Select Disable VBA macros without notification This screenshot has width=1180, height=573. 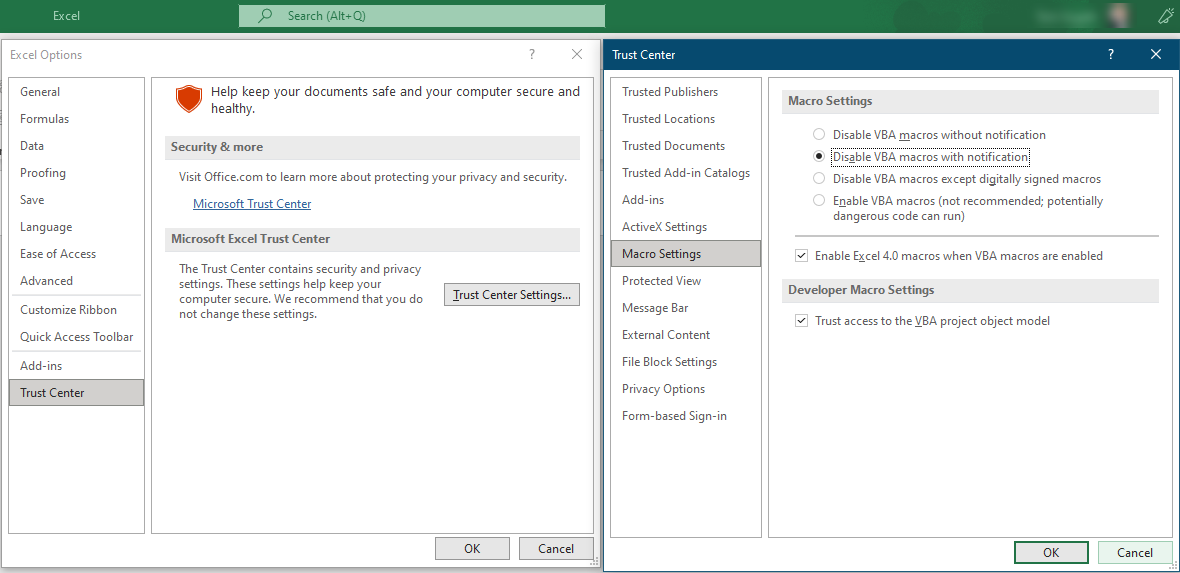(x=819, y=135)
